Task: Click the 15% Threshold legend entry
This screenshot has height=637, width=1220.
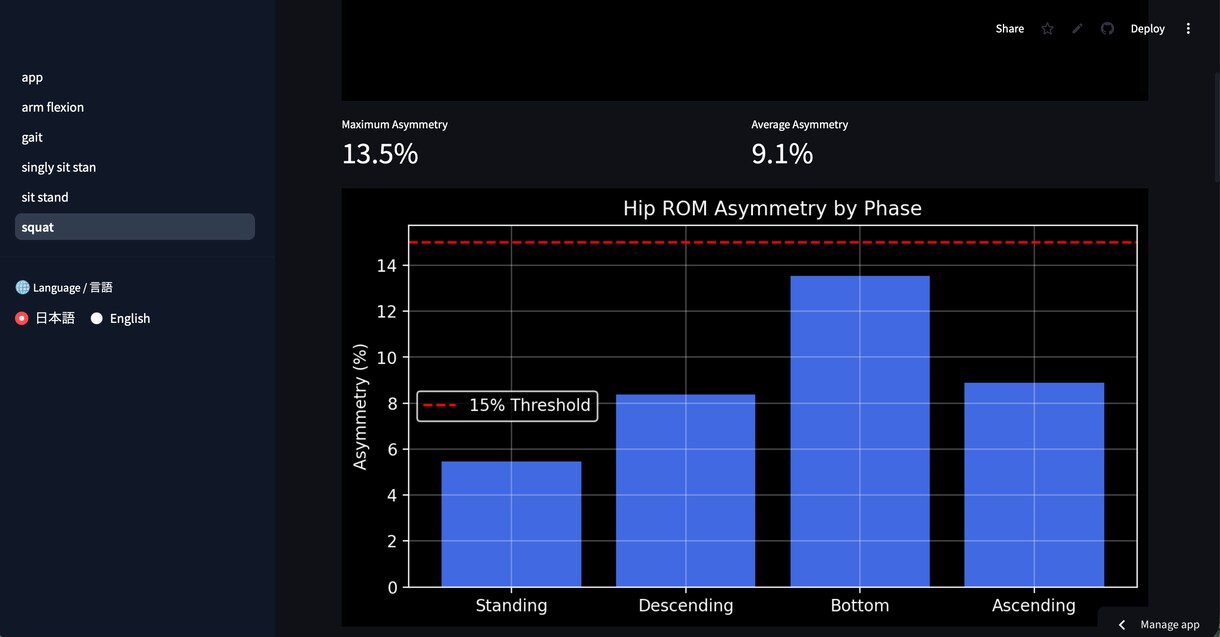Action: click(x=507, y=405)
